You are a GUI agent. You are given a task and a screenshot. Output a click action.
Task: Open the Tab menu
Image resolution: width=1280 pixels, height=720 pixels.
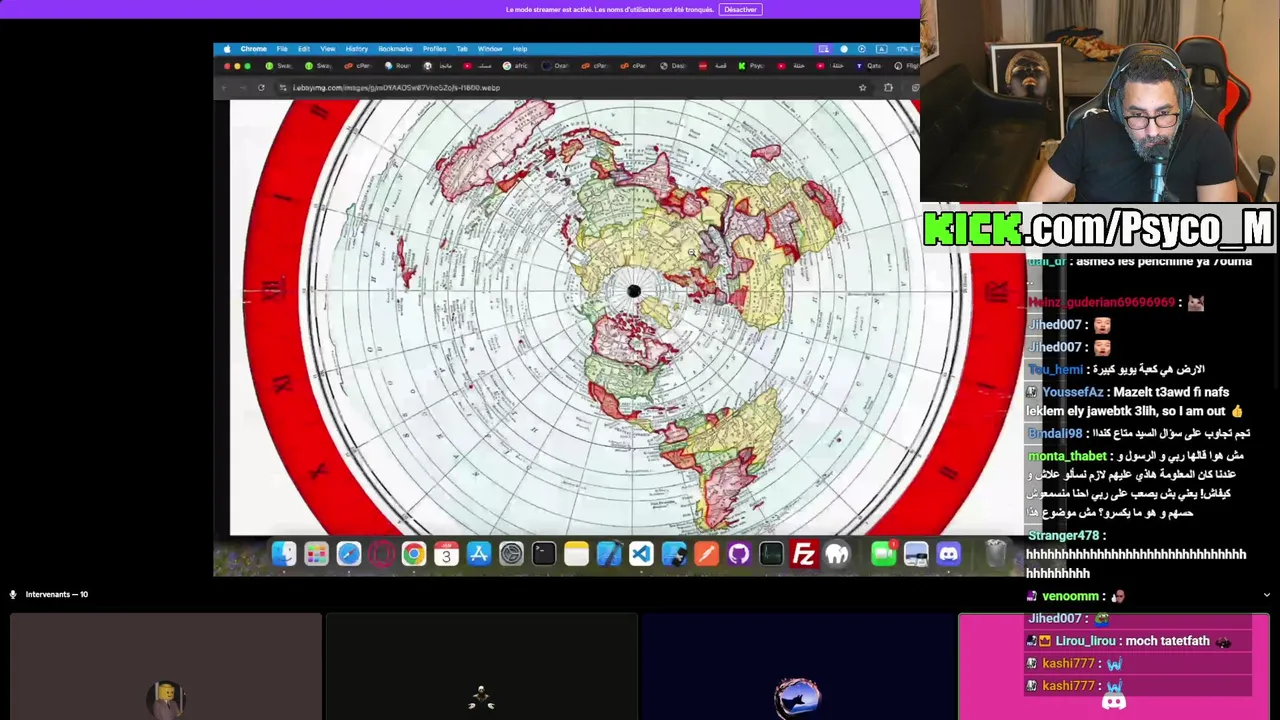pos(462,49)
